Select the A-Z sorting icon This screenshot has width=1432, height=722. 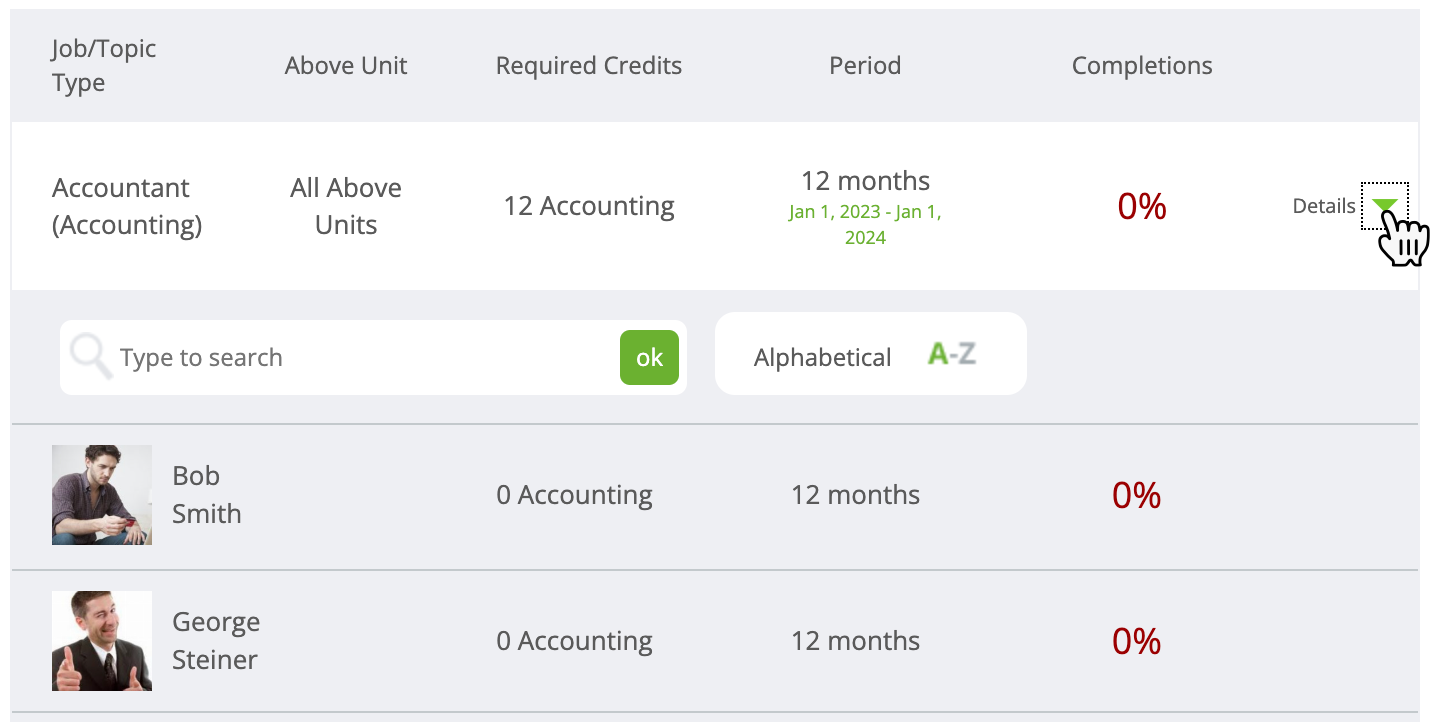[950, 353]
